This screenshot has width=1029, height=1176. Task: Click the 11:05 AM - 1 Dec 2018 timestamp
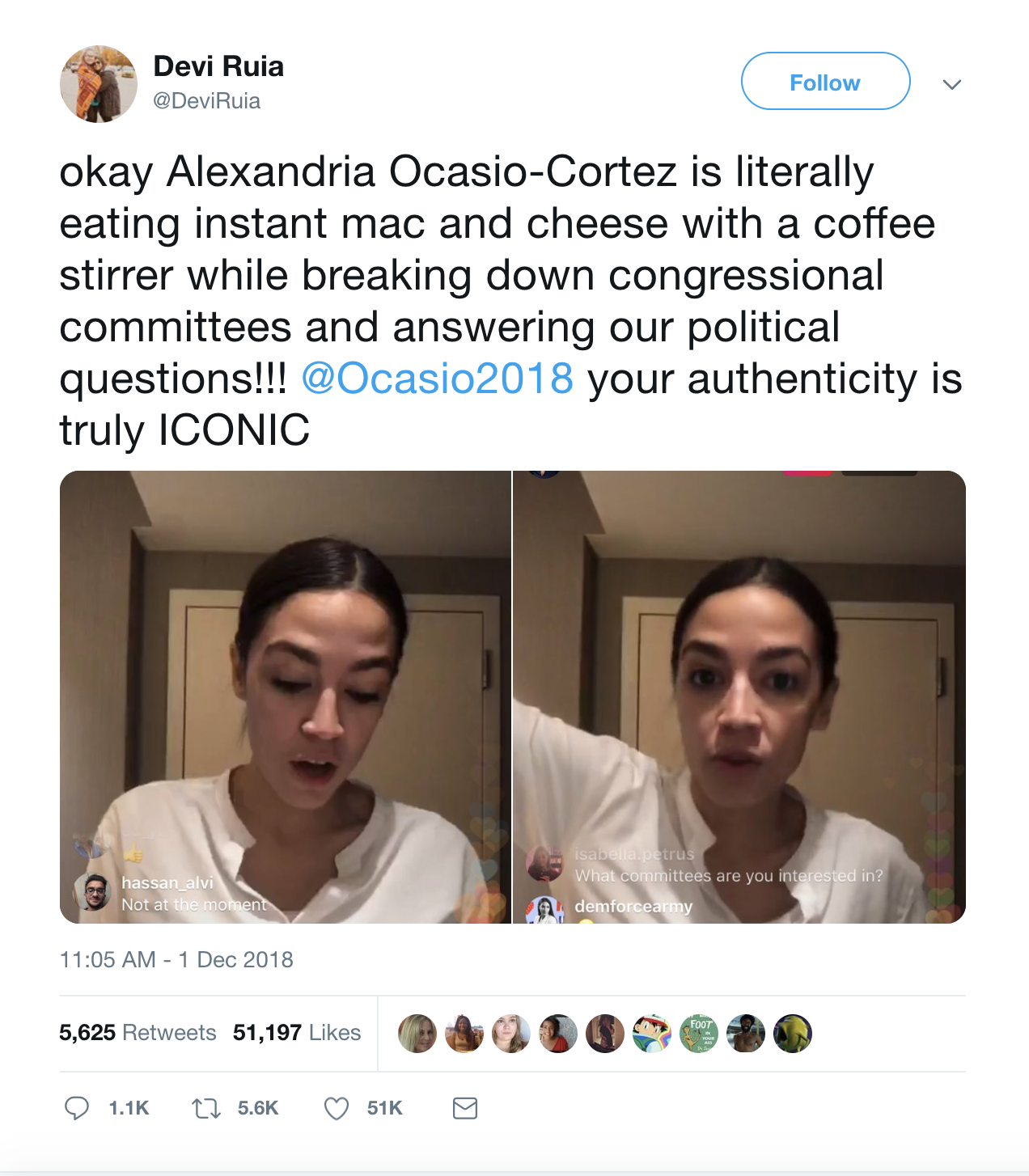(x=176, y=959)
